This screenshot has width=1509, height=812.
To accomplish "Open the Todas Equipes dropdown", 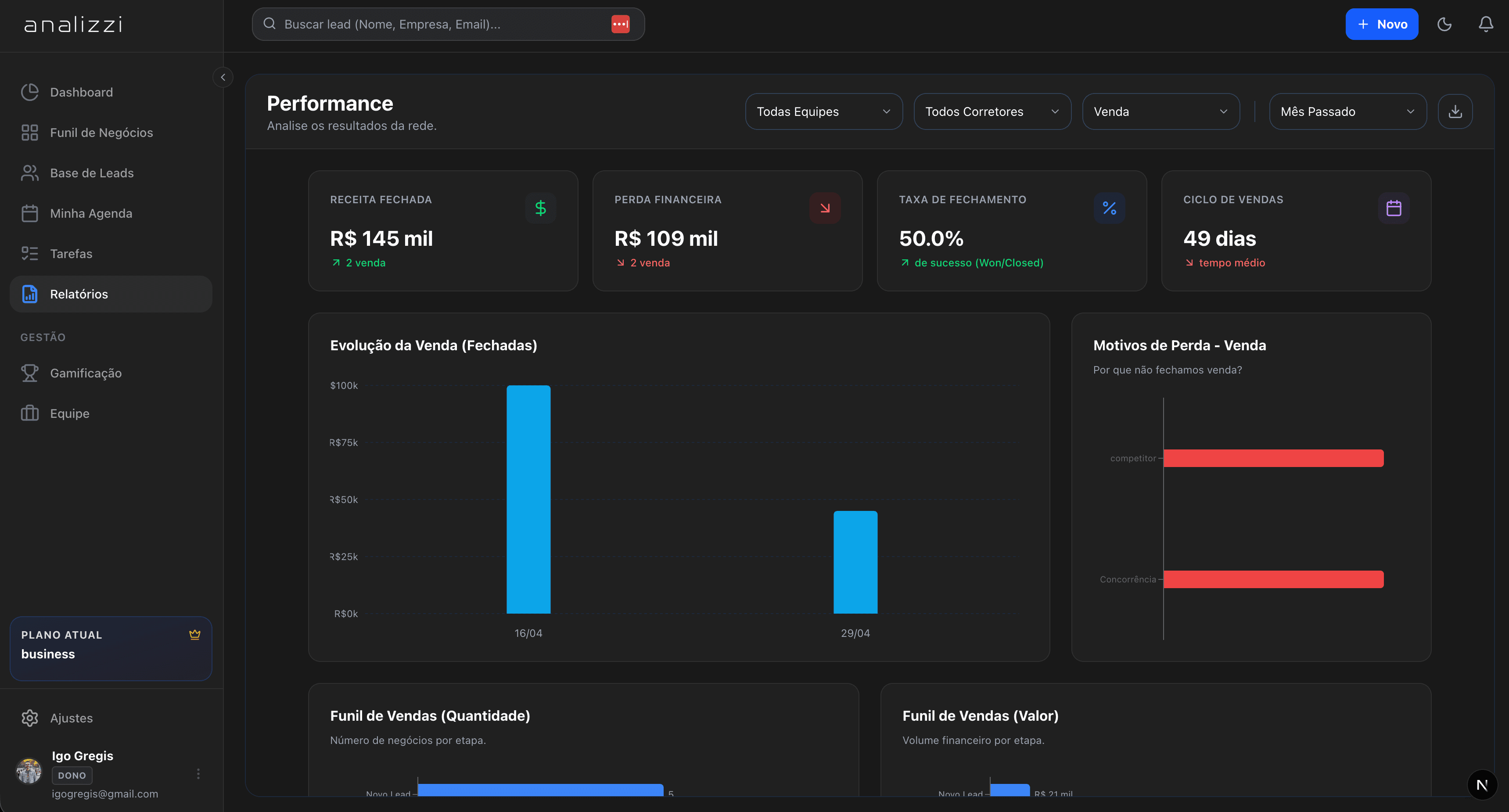I will pos(823,111).
